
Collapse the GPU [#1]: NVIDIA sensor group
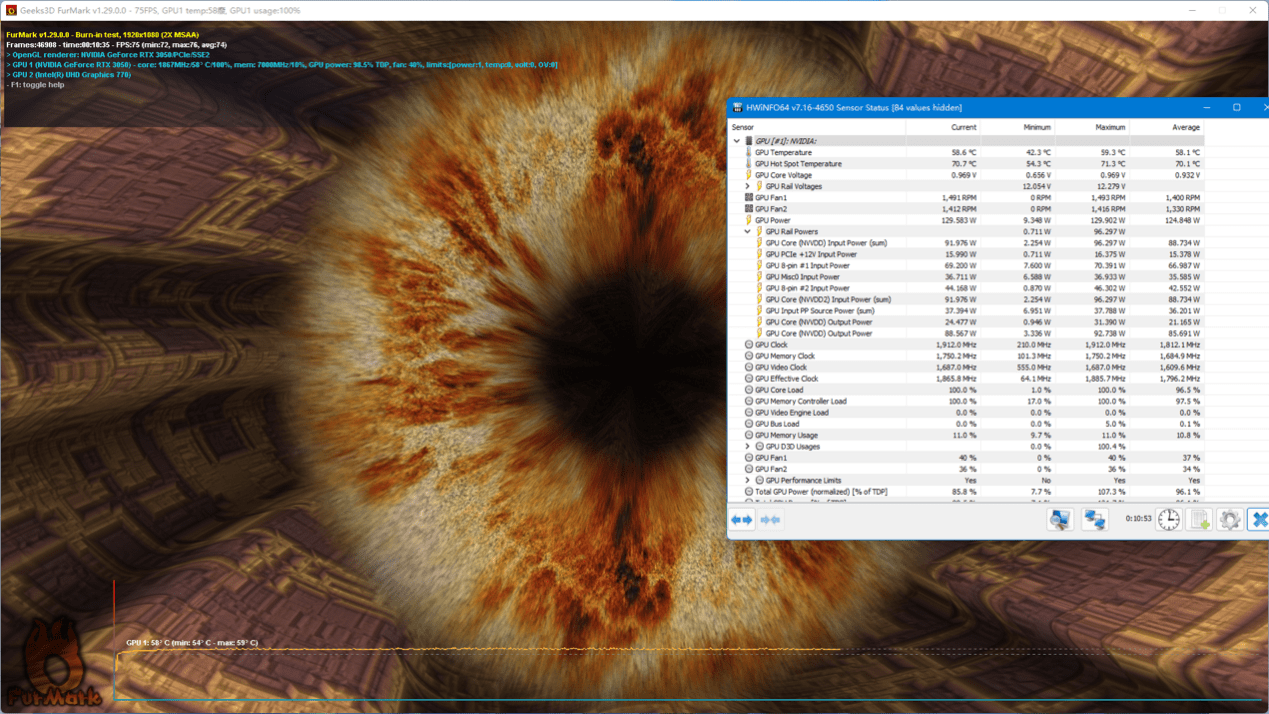[737, 141]
